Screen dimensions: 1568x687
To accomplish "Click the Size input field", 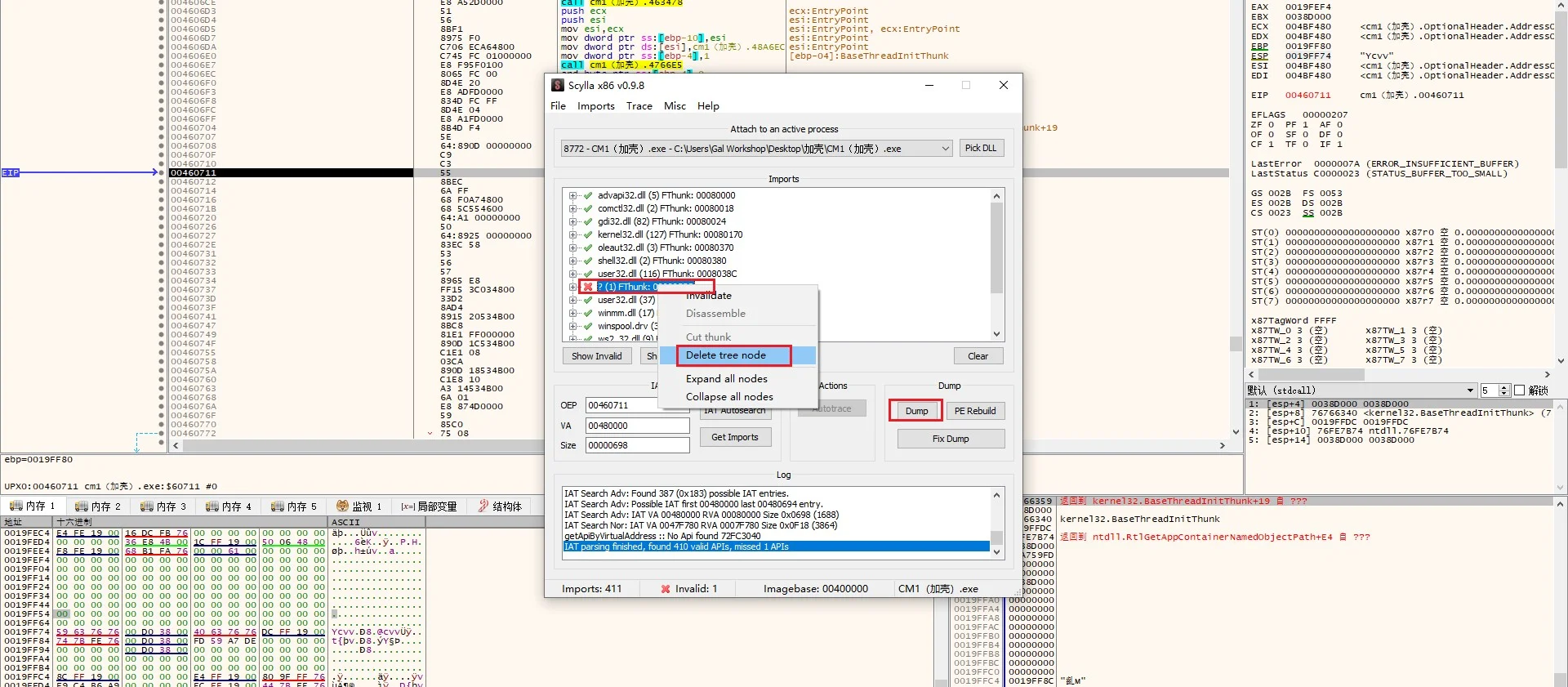I will (x=638, y=445).
